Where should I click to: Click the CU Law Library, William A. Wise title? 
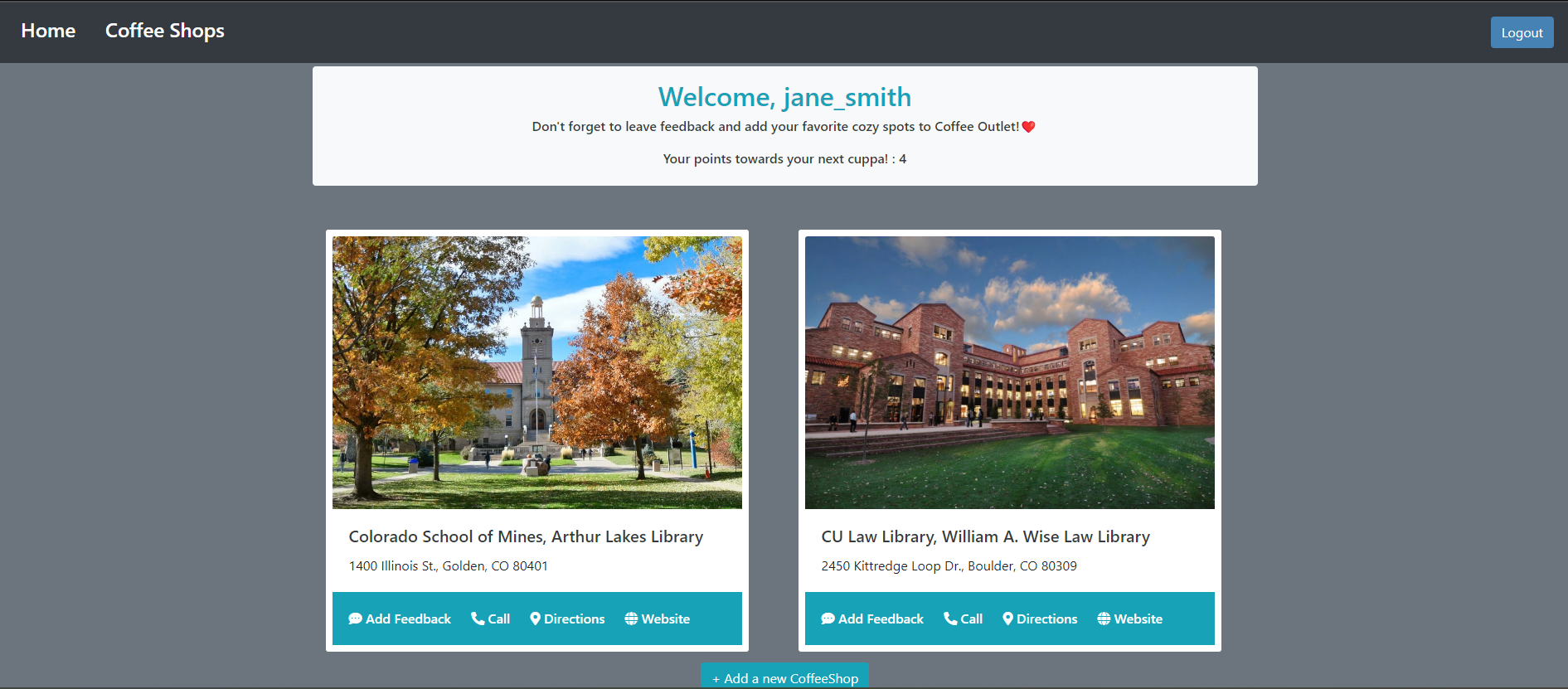tap(985, 536)
